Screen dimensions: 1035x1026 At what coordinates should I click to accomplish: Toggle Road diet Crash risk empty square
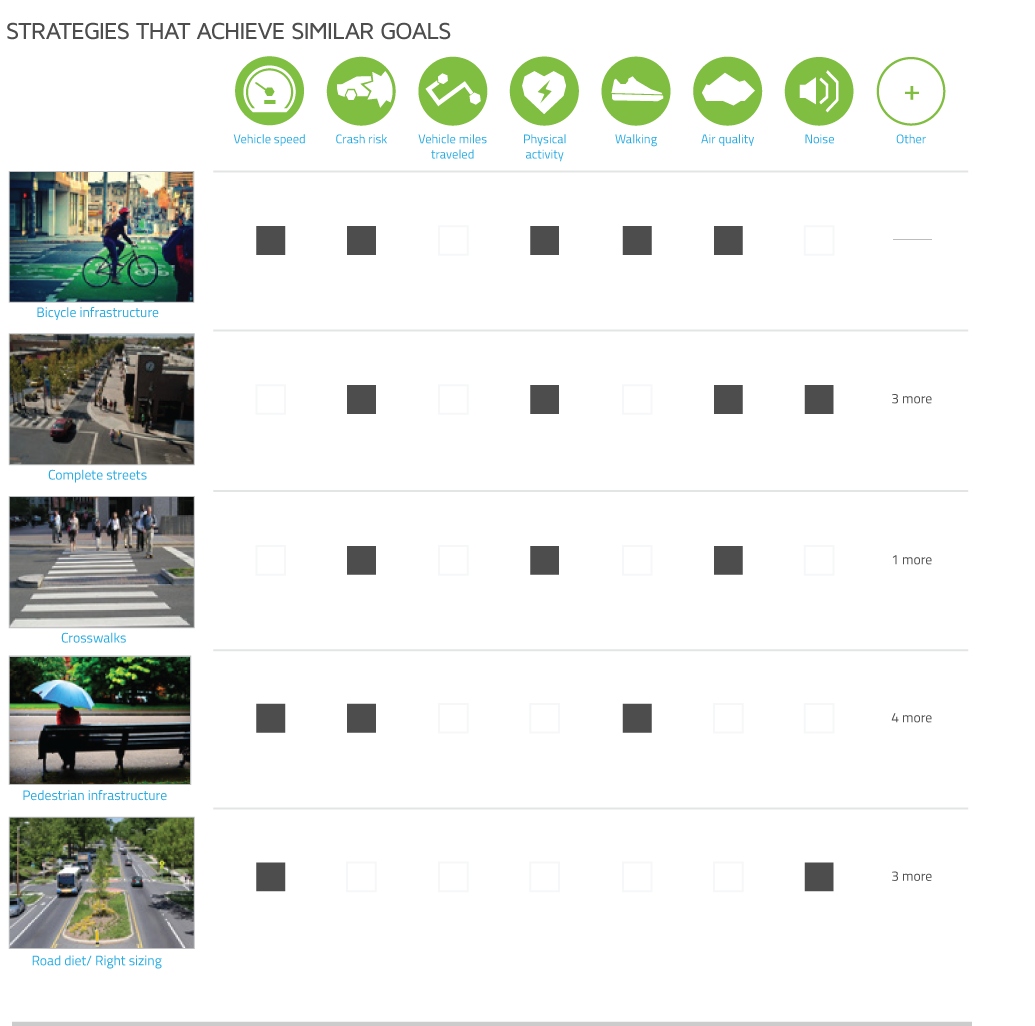point(362,877)
